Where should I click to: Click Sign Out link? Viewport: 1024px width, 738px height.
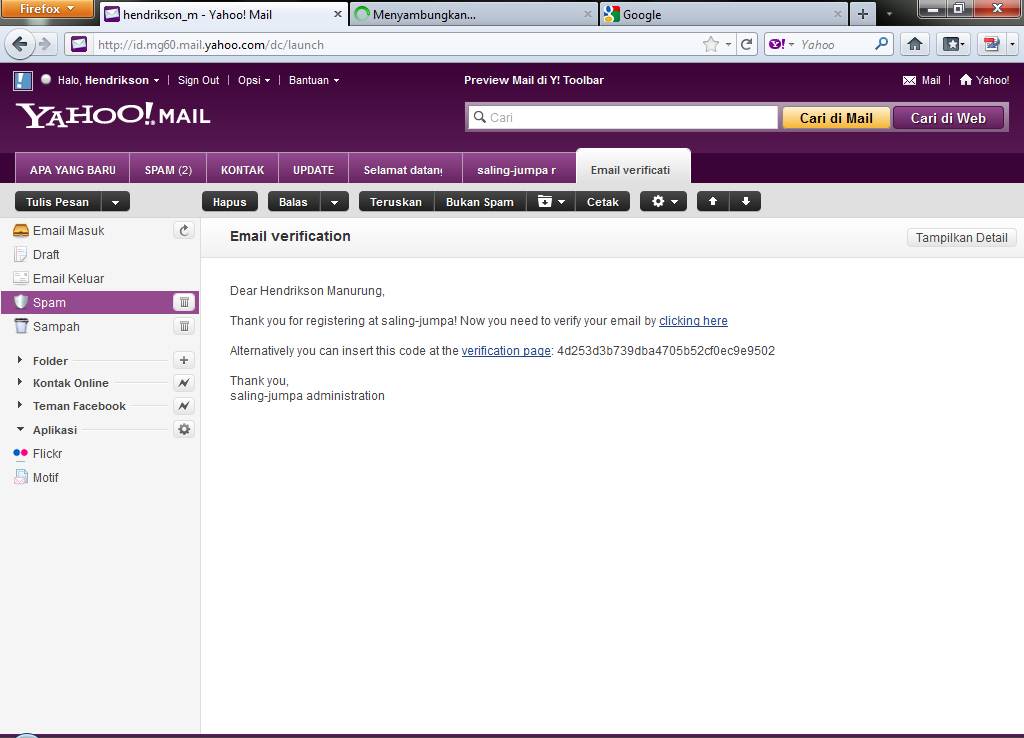pyautogui.click(x=199, y=80)
